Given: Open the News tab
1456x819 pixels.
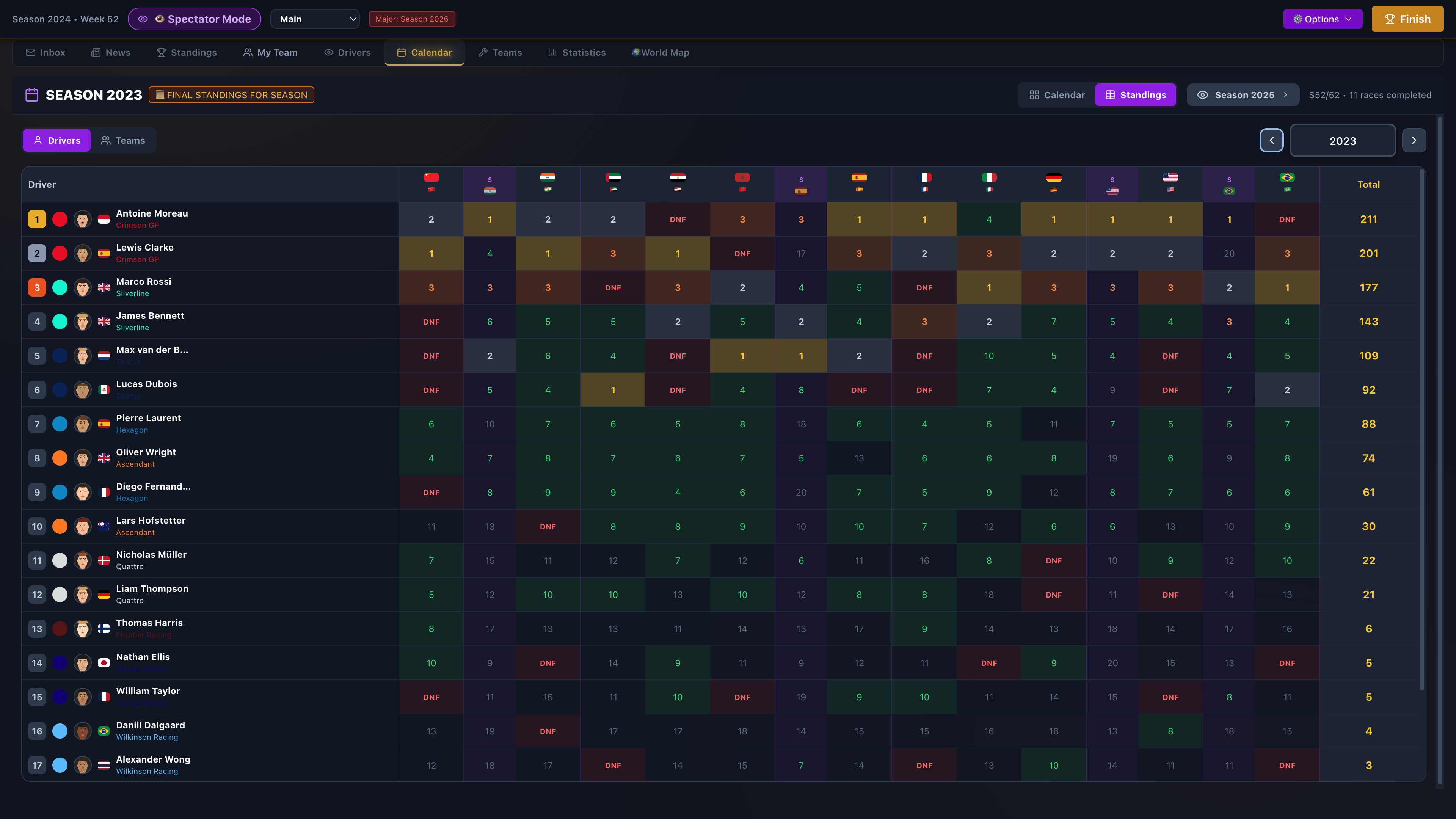Looking at the screenshot, I should click(x=111, y=53).
